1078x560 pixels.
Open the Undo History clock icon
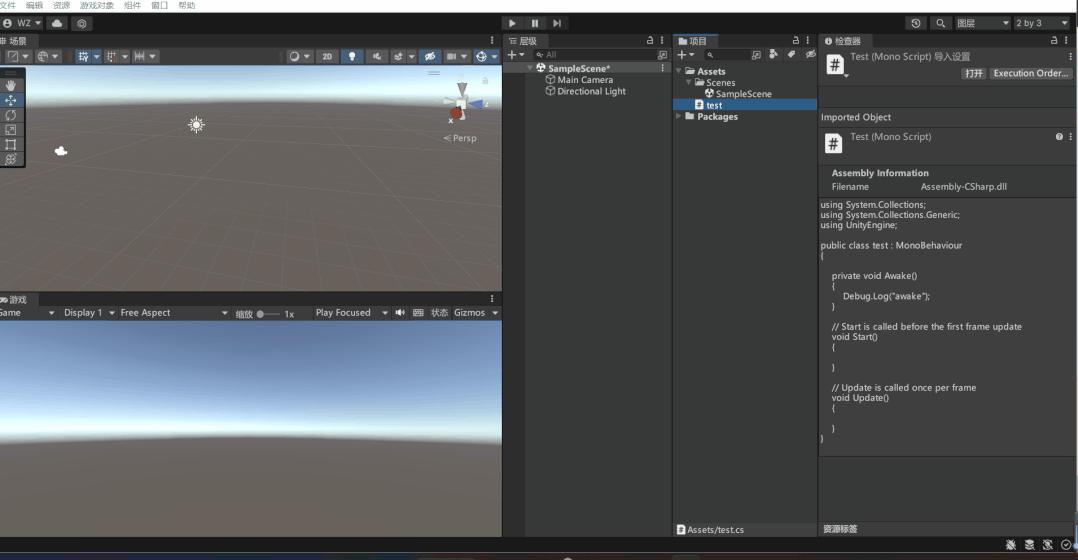916,23
